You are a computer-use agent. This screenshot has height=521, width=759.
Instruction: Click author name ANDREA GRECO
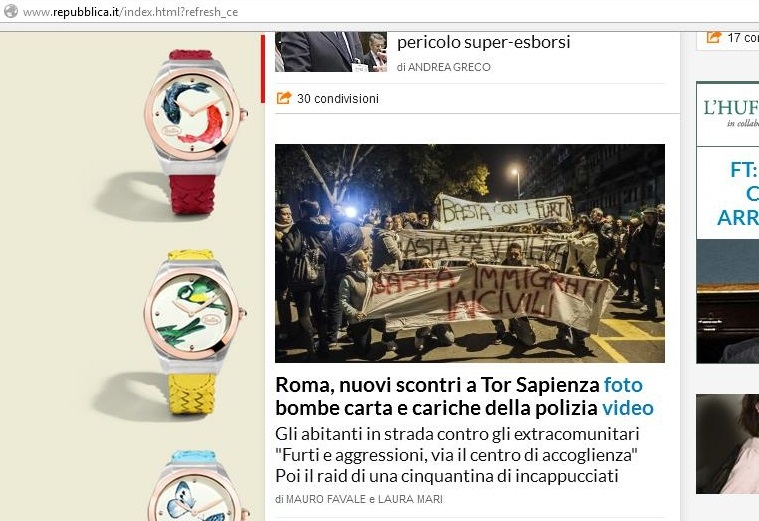click(x=449, y=67)
